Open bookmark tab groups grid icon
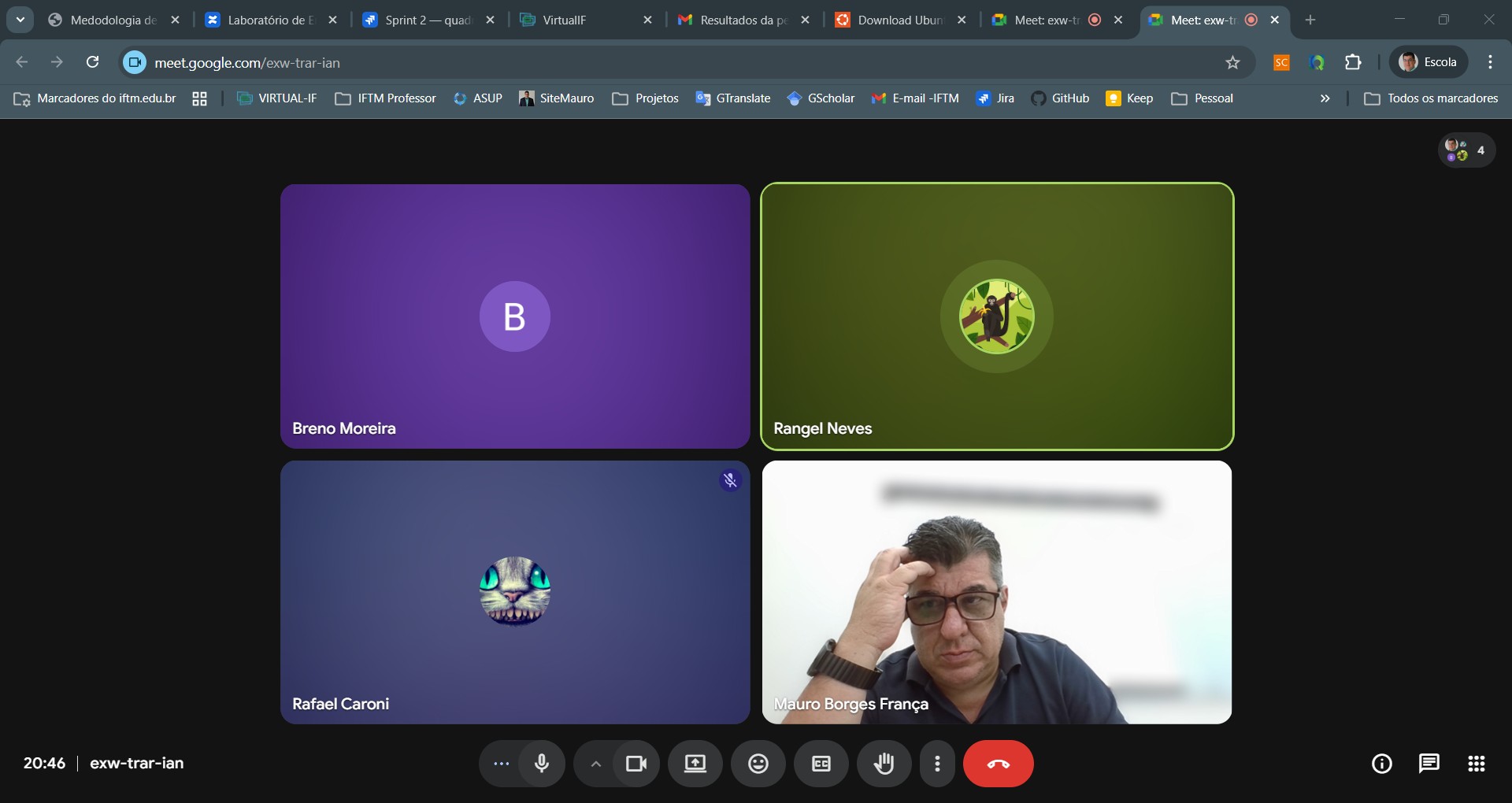 pyautogui.click(x=200, y=98)
